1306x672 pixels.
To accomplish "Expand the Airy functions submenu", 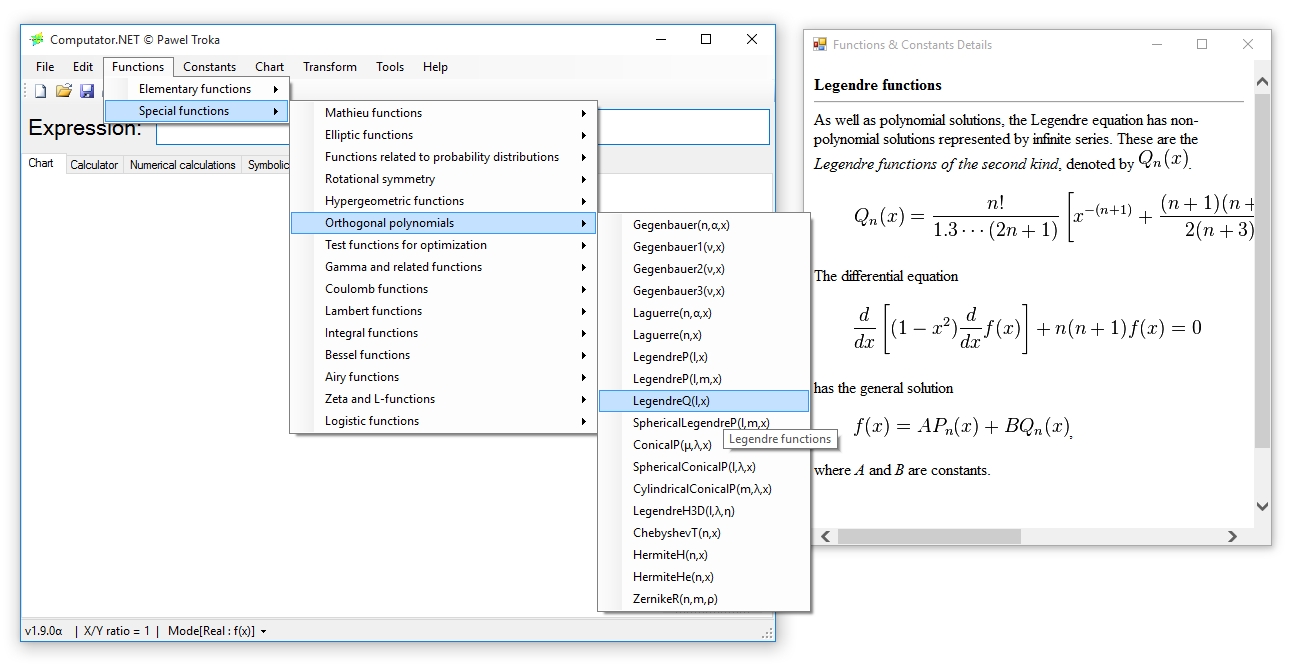I will click(x=443, y=377).
